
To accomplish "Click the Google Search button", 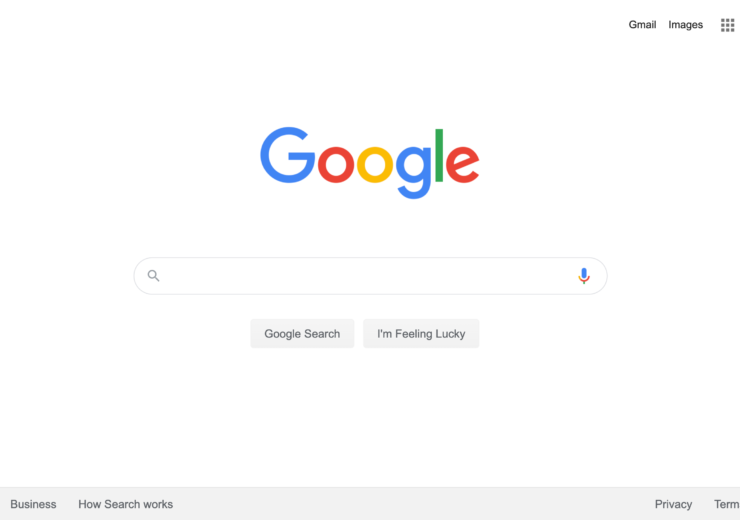I will 302,334.
